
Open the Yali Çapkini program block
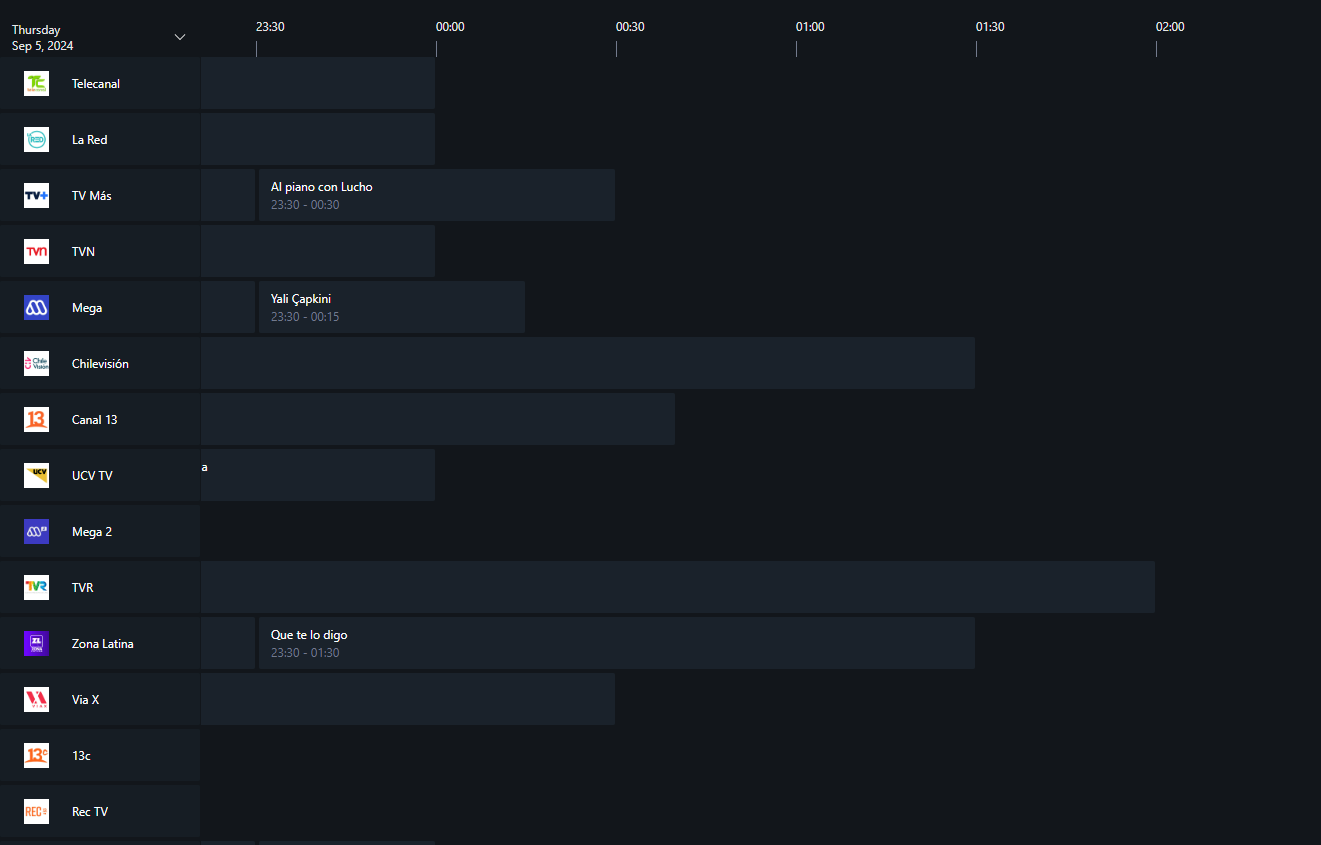pyautogui.click(x=391, y=307)
